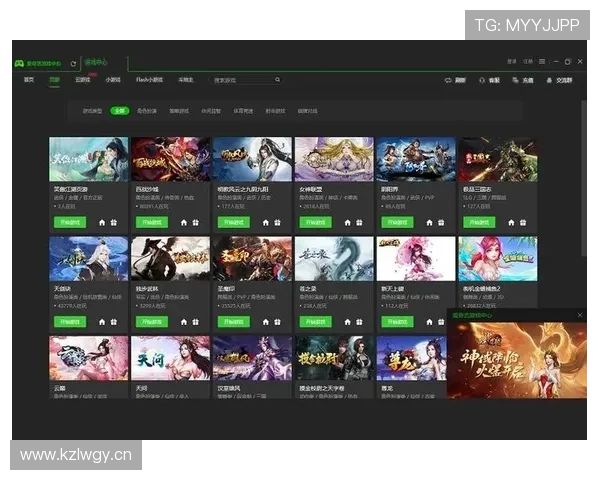Start the 圣魔印 game
Viewport: 600px width, 480px height.
click(x=234, y=322)
